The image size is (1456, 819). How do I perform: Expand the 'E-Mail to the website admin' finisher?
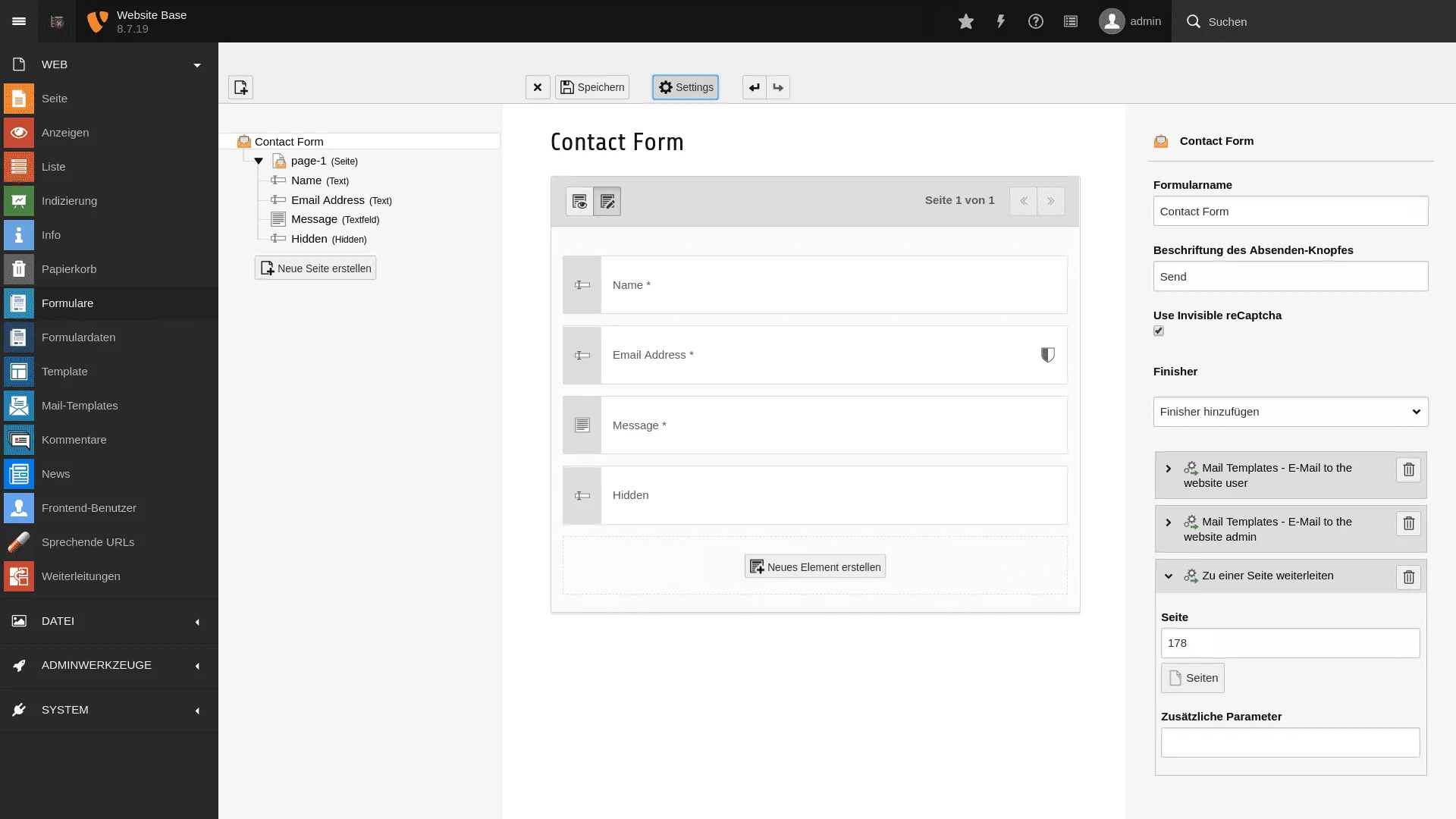(1168, 522)
